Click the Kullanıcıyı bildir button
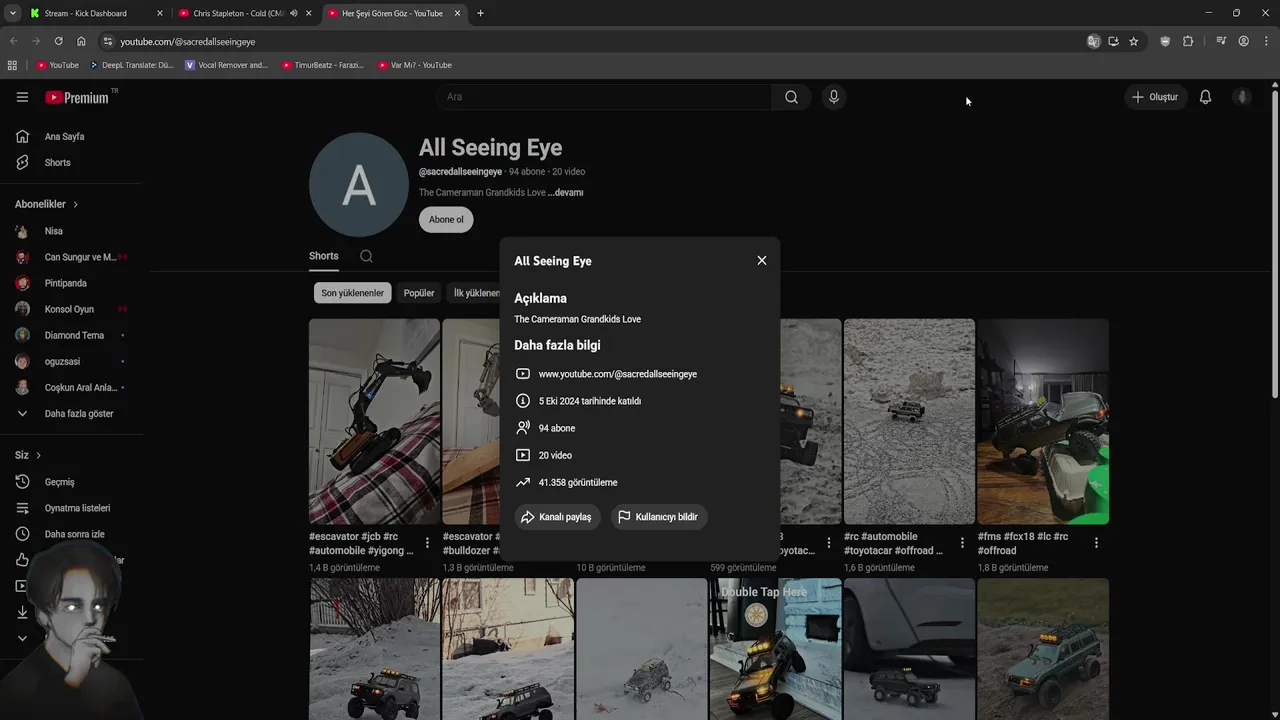 tap(658, 517)
